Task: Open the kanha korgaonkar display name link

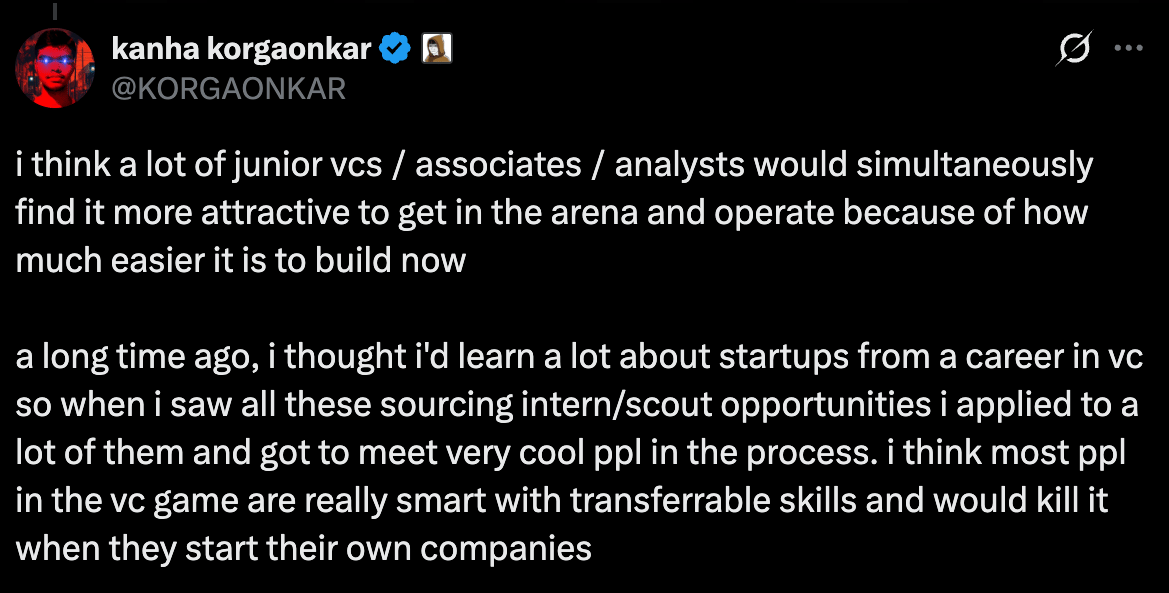Action: tap(241, 49)
